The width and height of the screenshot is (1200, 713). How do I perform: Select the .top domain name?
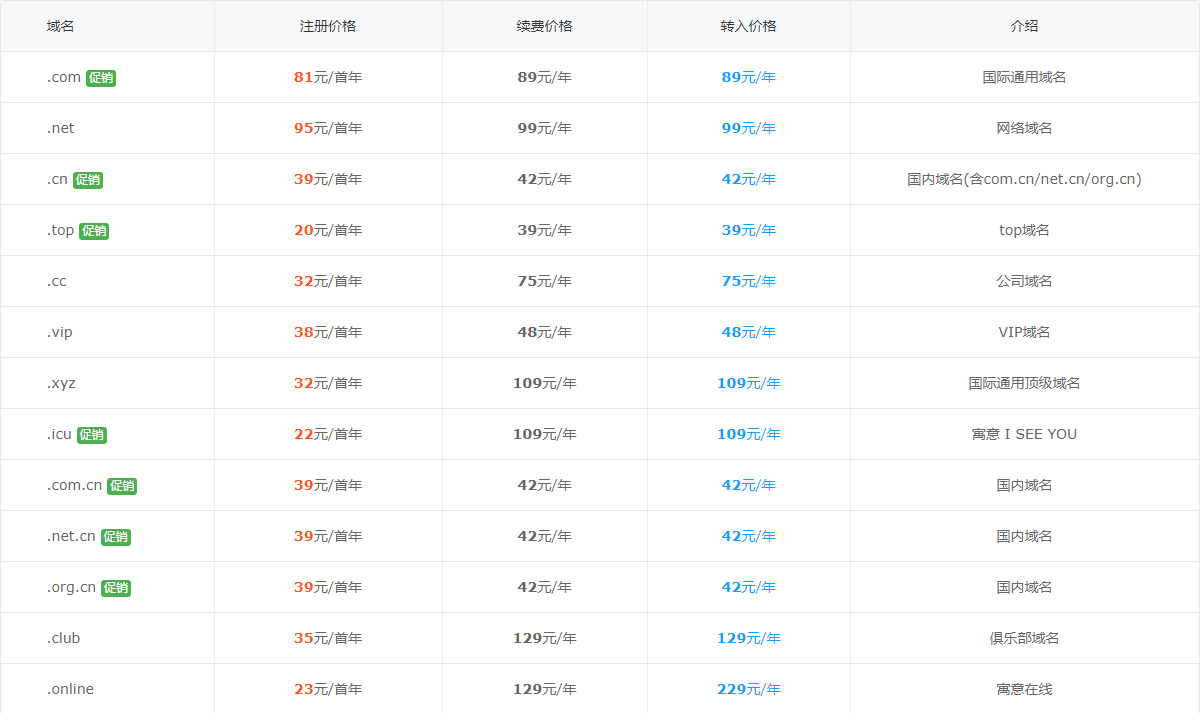[x=60, y=230]
